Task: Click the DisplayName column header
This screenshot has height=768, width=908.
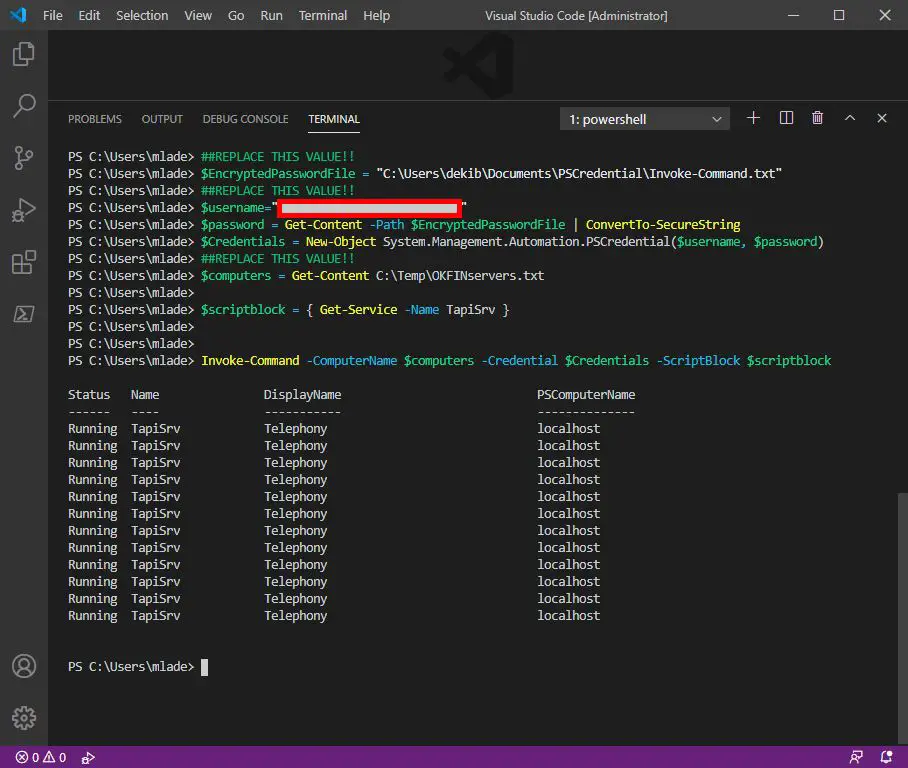Action: (302, 394)
